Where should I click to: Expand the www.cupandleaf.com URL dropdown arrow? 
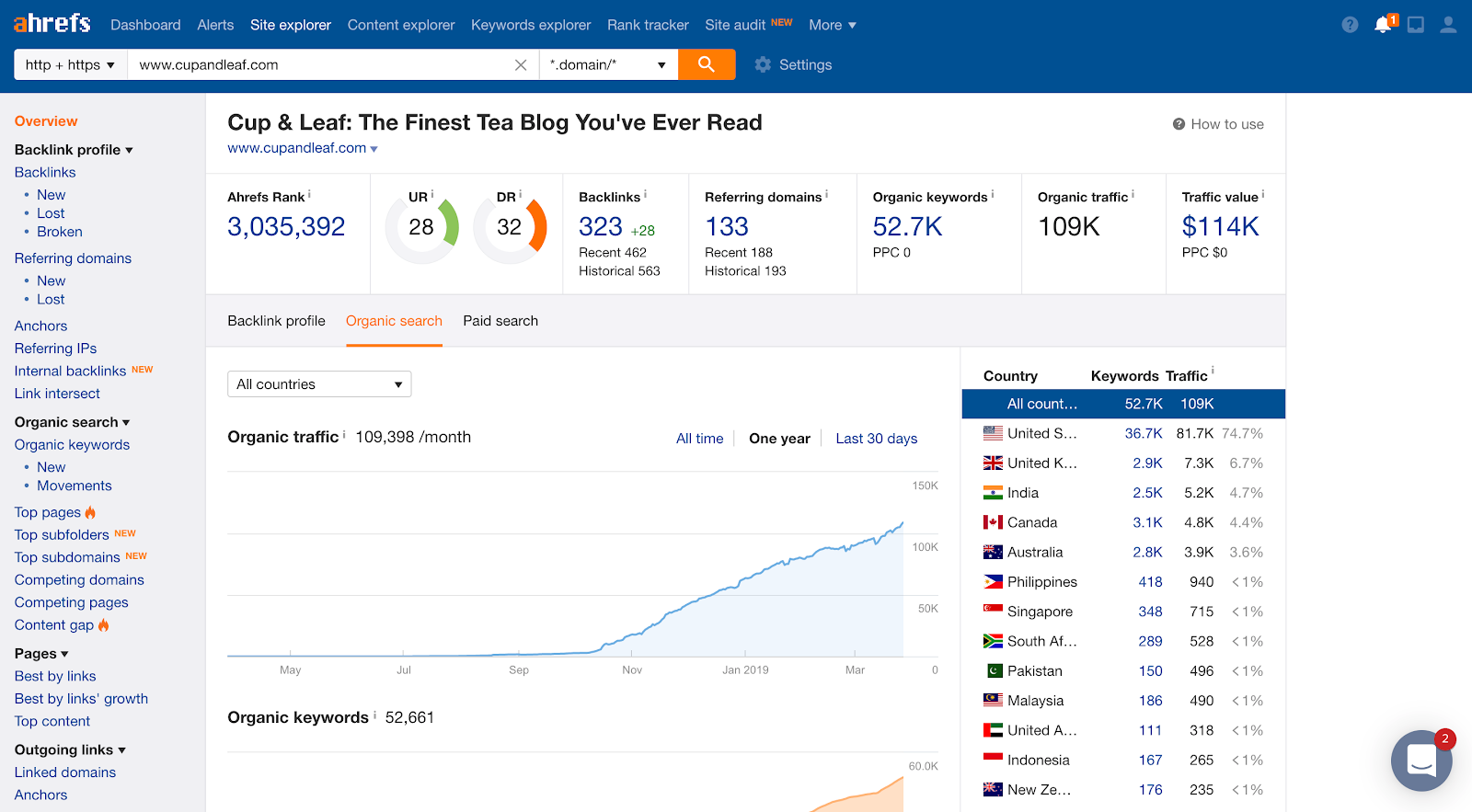tap(374, 149)
